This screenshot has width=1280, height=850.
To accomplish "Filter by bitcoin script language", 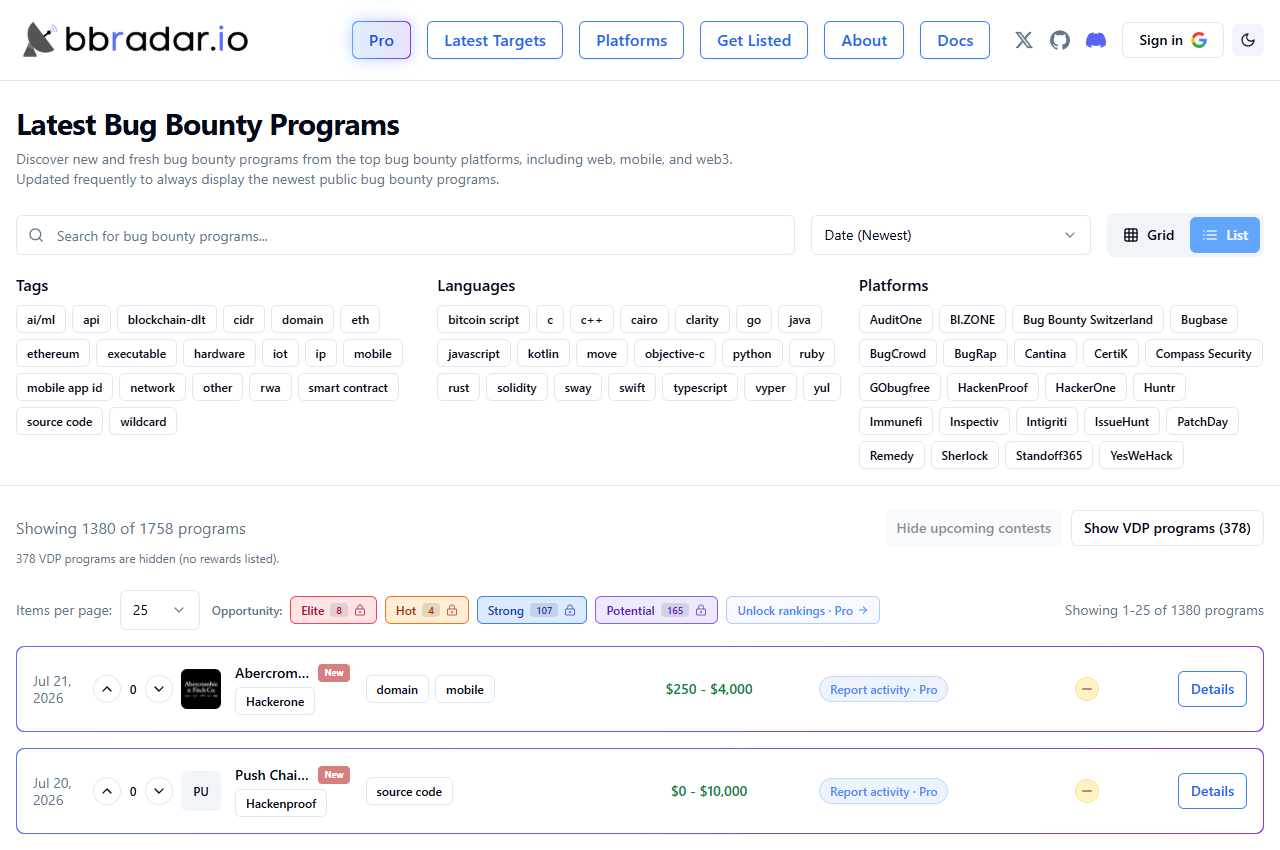I will 484,320.
